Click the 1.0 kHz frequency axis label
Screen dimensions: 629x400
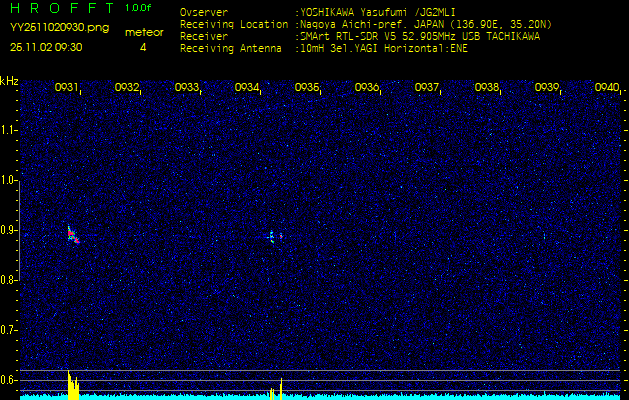tap(9, 180)
